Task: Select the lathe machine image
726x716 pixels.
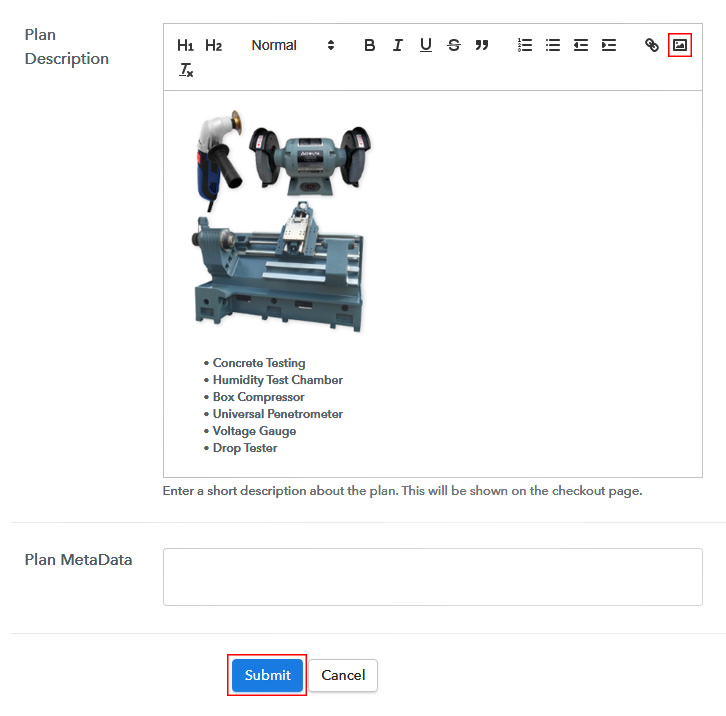Action: [x=278, y=266]
